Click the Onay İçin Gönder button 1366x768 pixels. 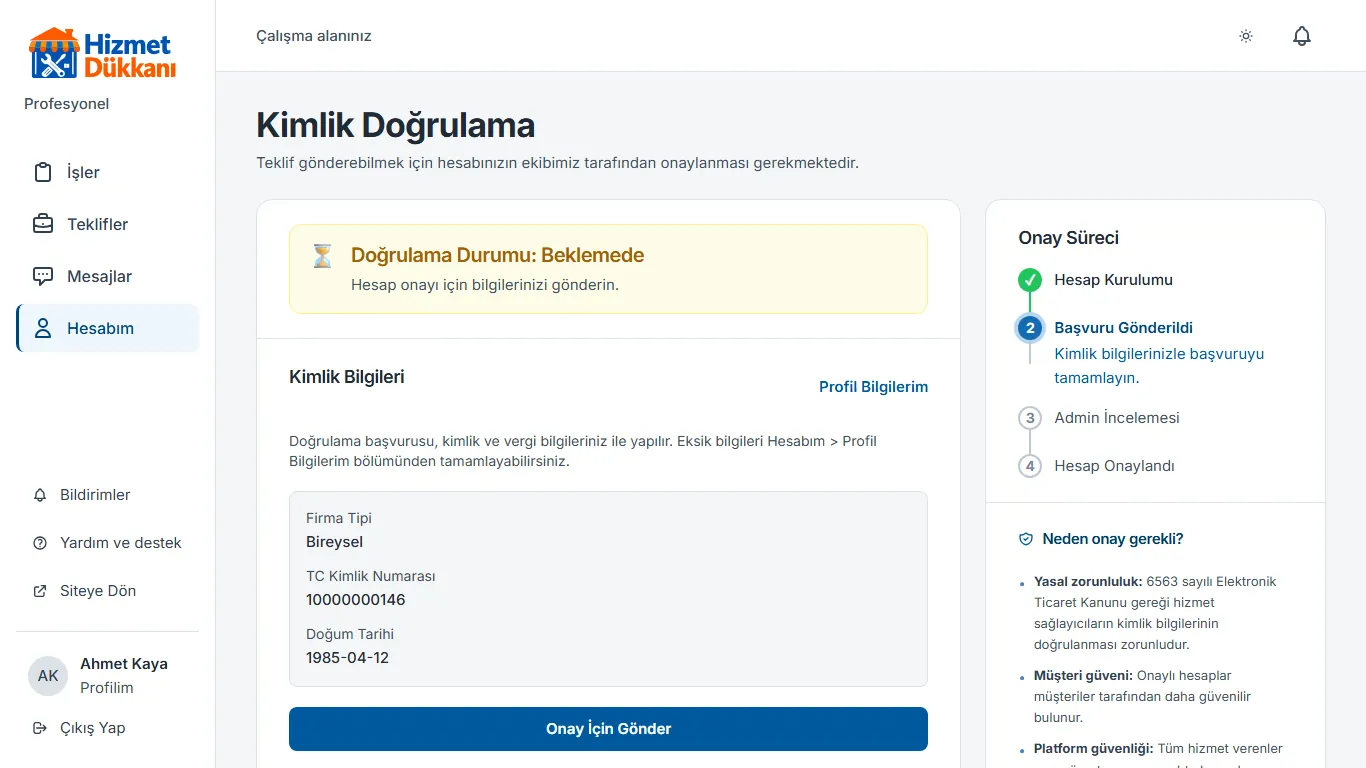pos(608,729)
